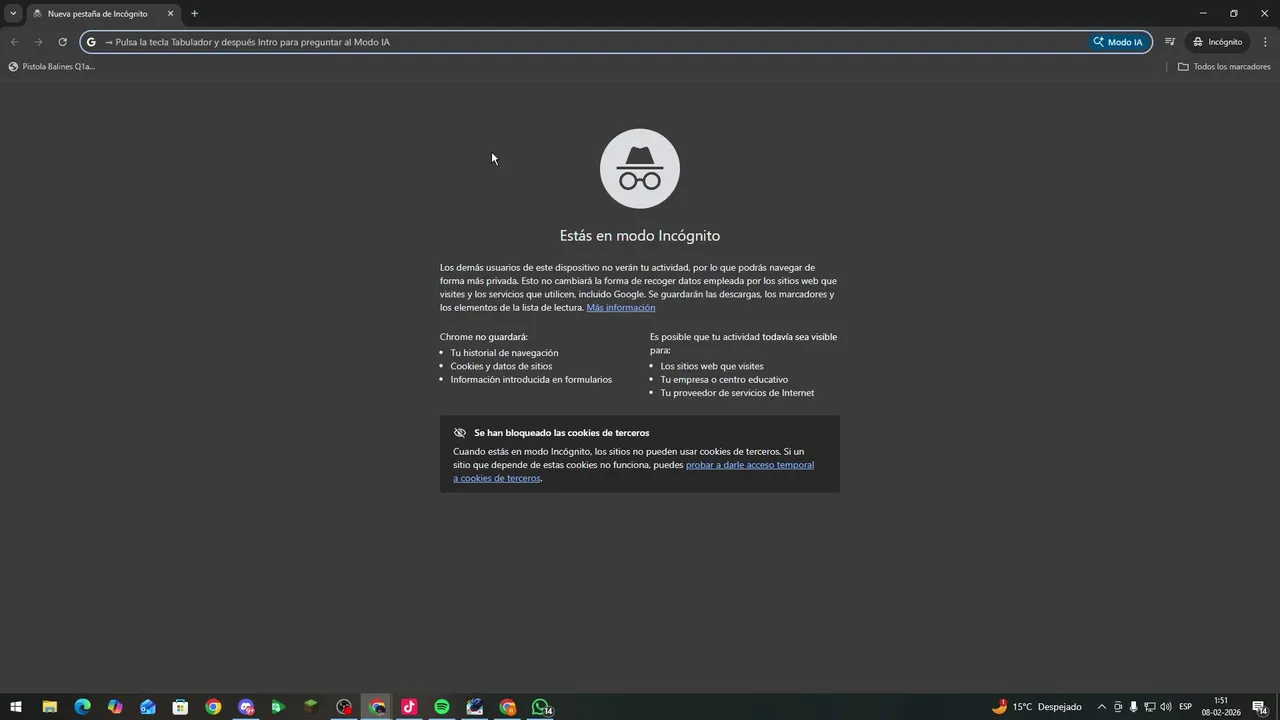Open the 15°C Despejado weather widget

(x=1036, y=707)
